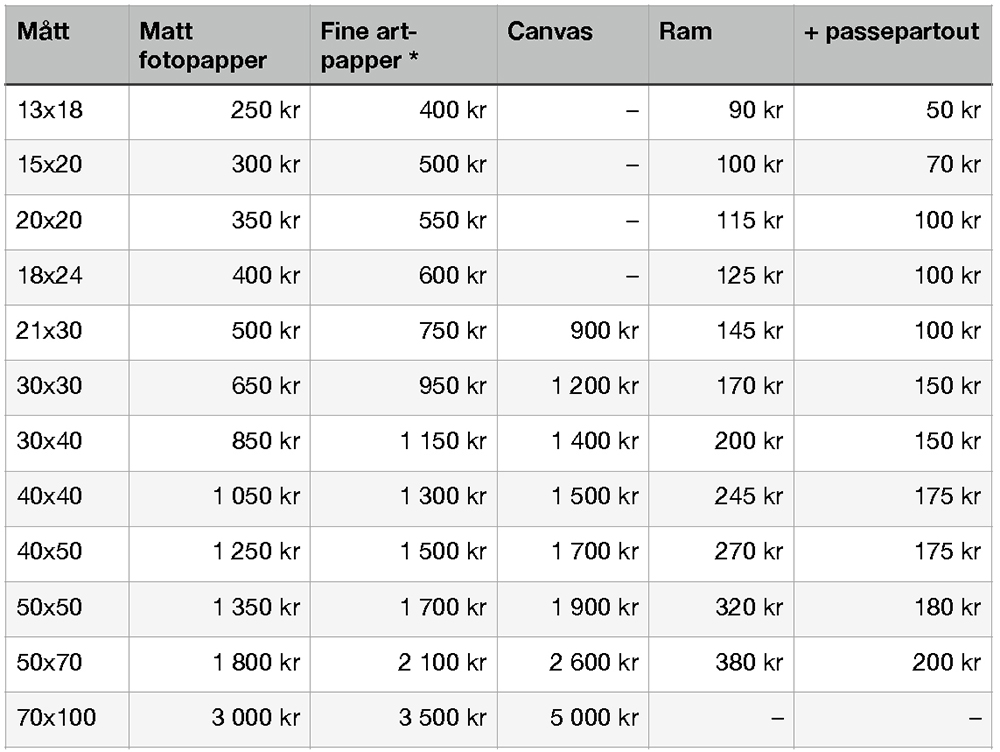The image size is (1000, 752).
Task: Click the 13x18 size row label
Action: pos(50,110)
